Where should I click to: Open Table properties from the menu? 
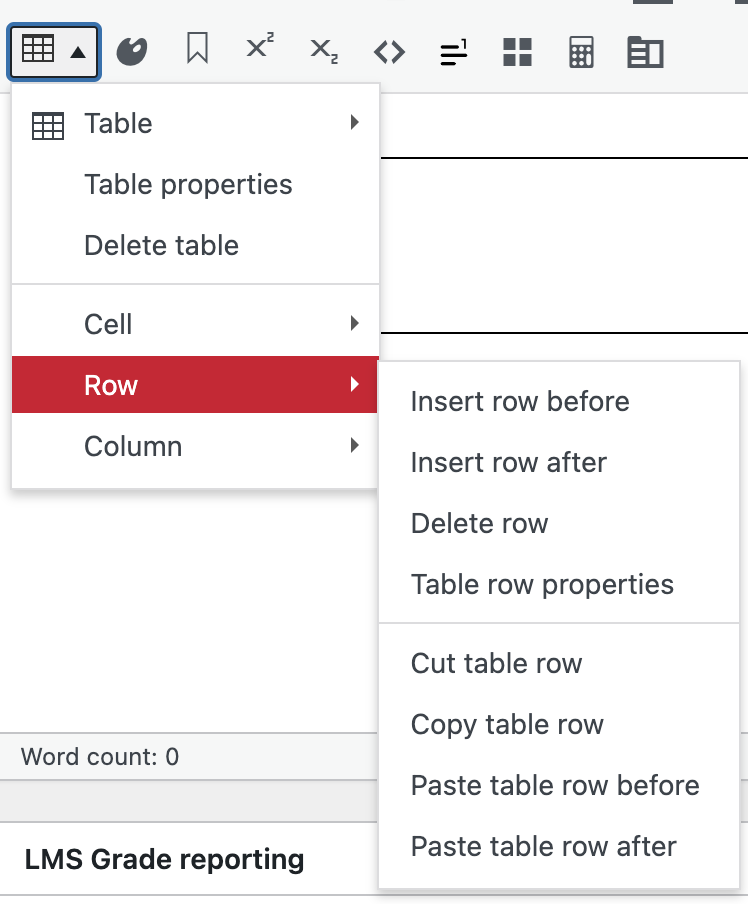tap(188, 185)
